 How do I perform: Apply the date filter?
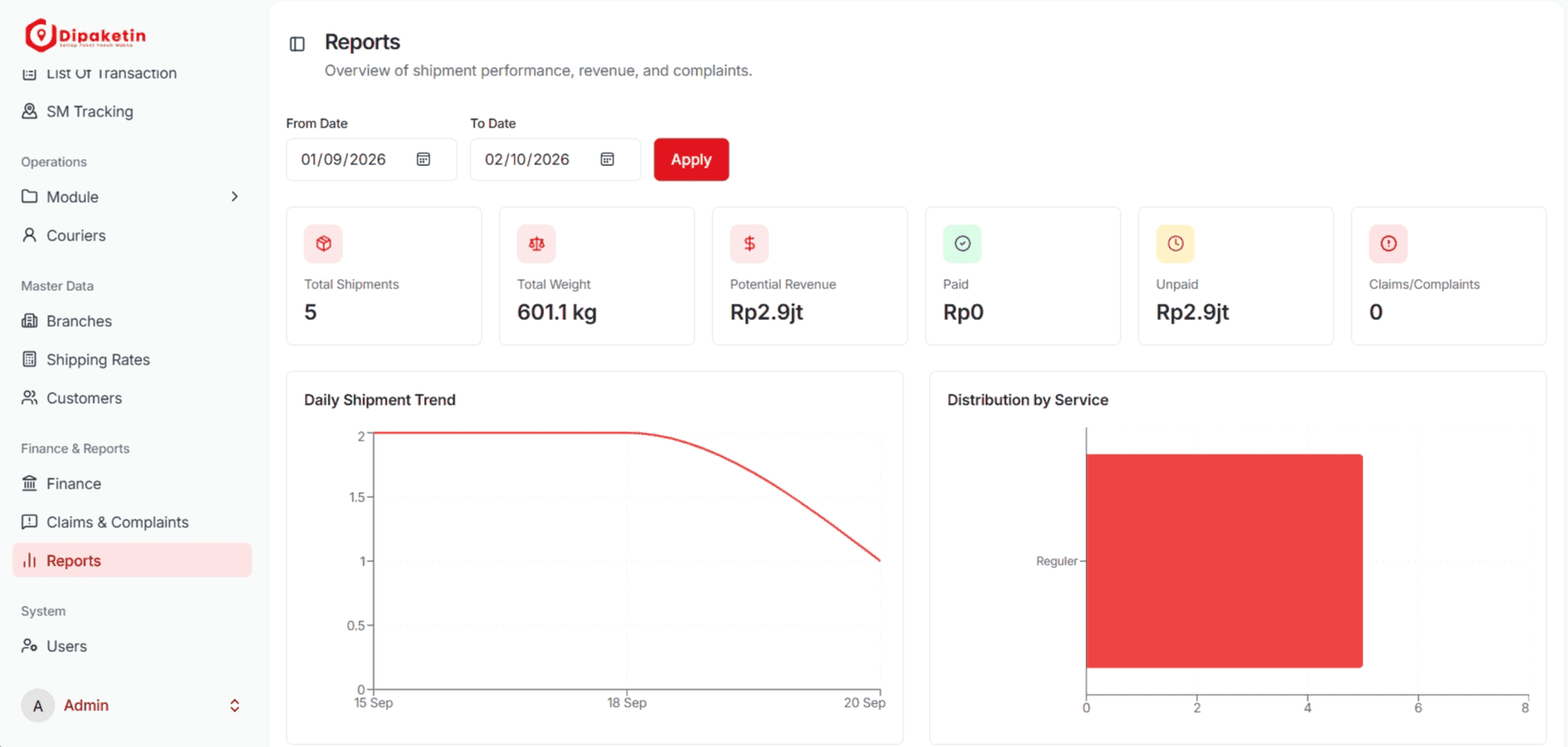pos(691,159)
